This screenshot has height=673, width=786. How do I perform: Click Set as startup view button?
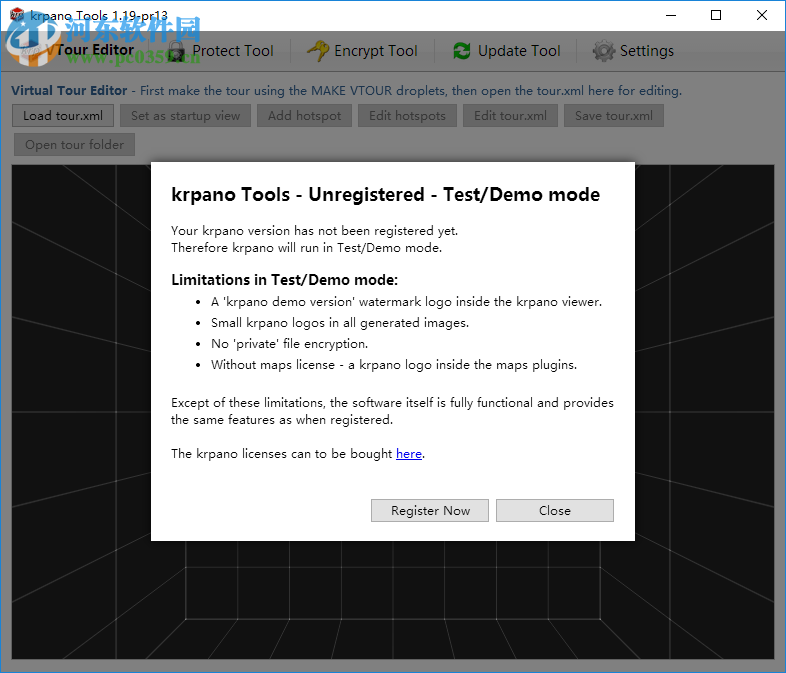click(185, 116)
